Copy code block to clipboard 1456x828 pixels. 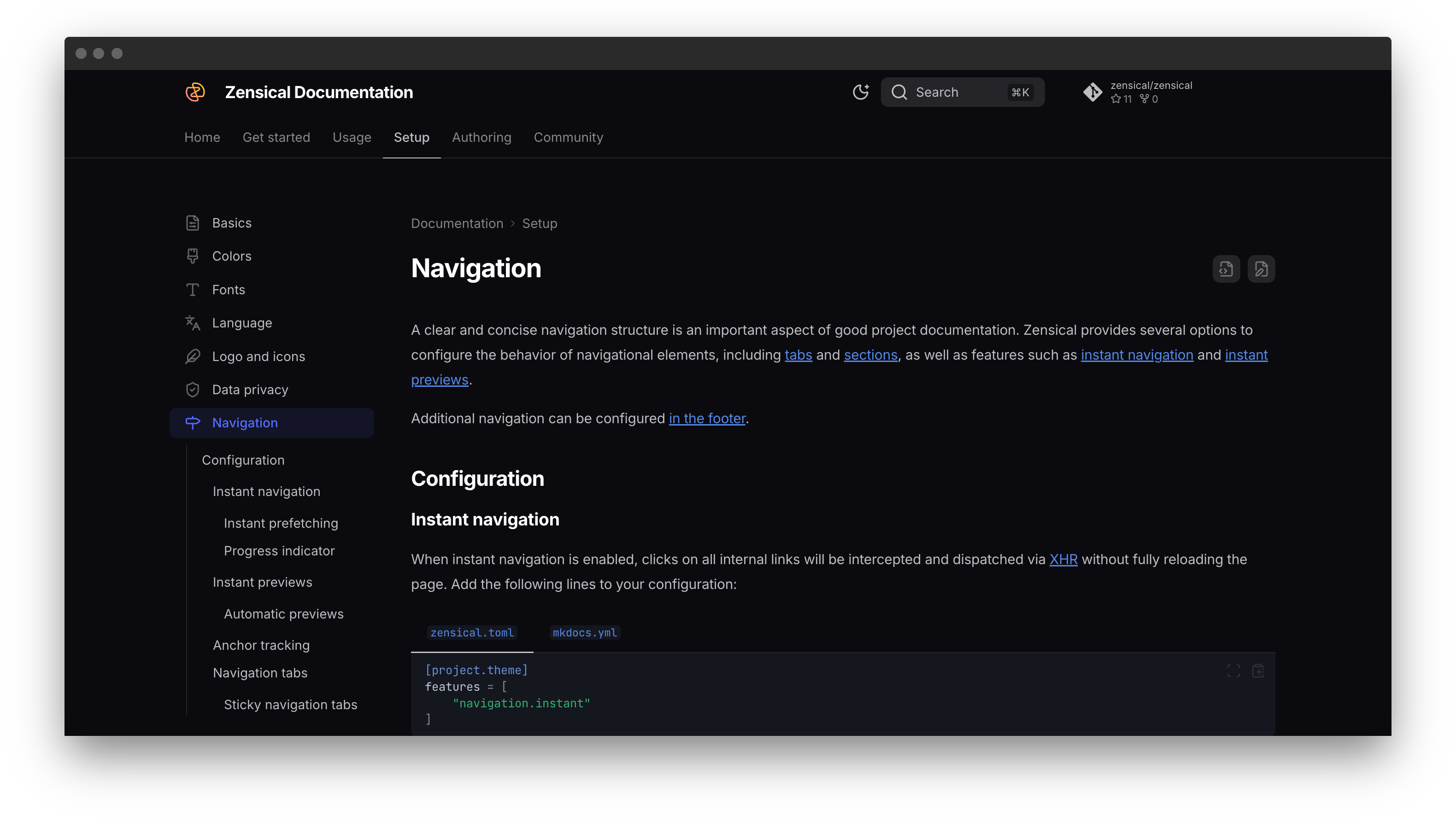click(1258, 671)
